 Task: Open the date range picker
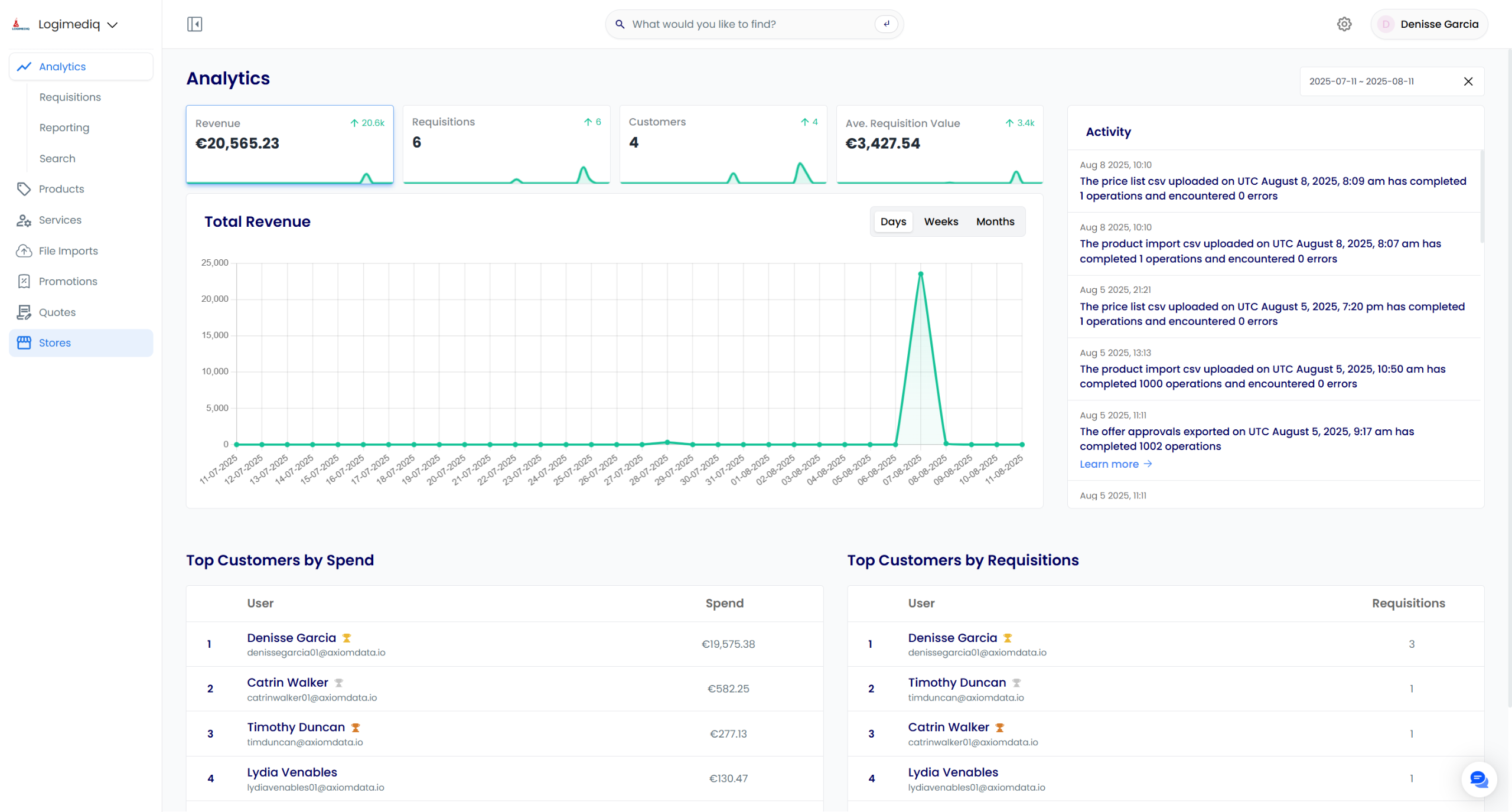tap(1361, 81)
